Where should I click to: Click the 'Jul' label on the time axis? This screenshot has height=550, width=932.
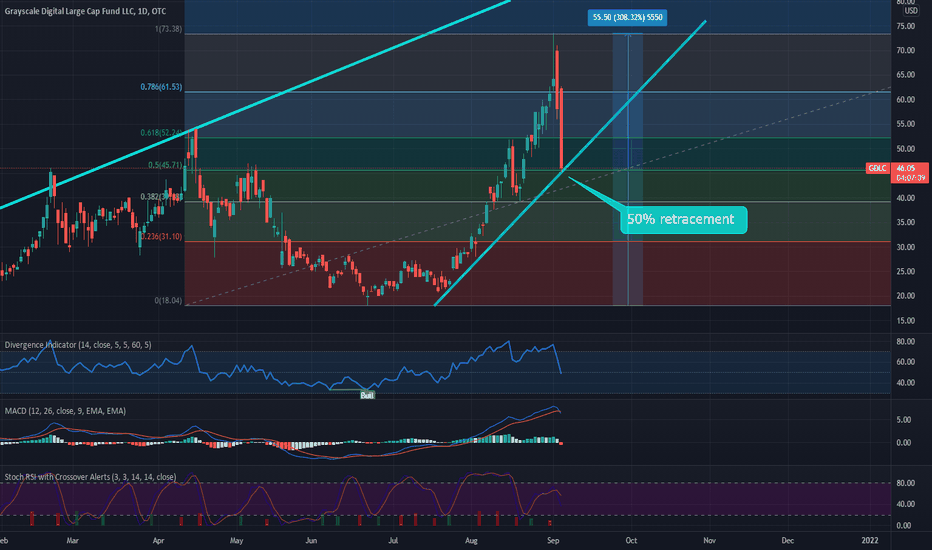click(x=393, y=540)
